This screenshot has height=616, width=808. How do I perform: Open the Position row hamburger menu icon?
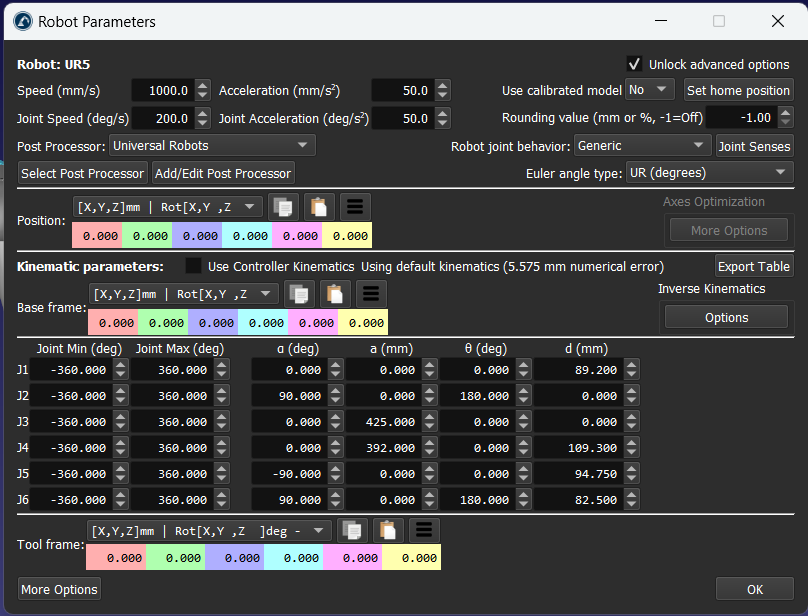(354, 207)
